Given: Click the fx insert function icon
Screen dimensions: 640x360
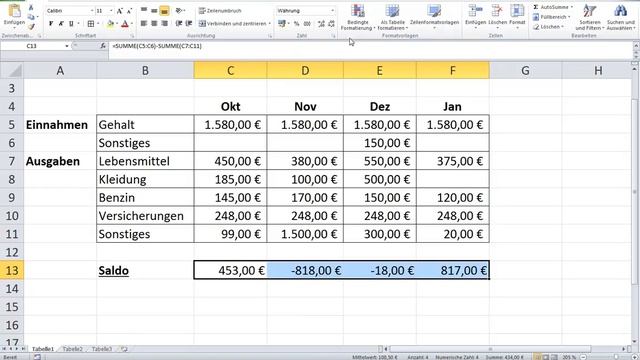Looking at the screenshot, I should tap(103, 46).
